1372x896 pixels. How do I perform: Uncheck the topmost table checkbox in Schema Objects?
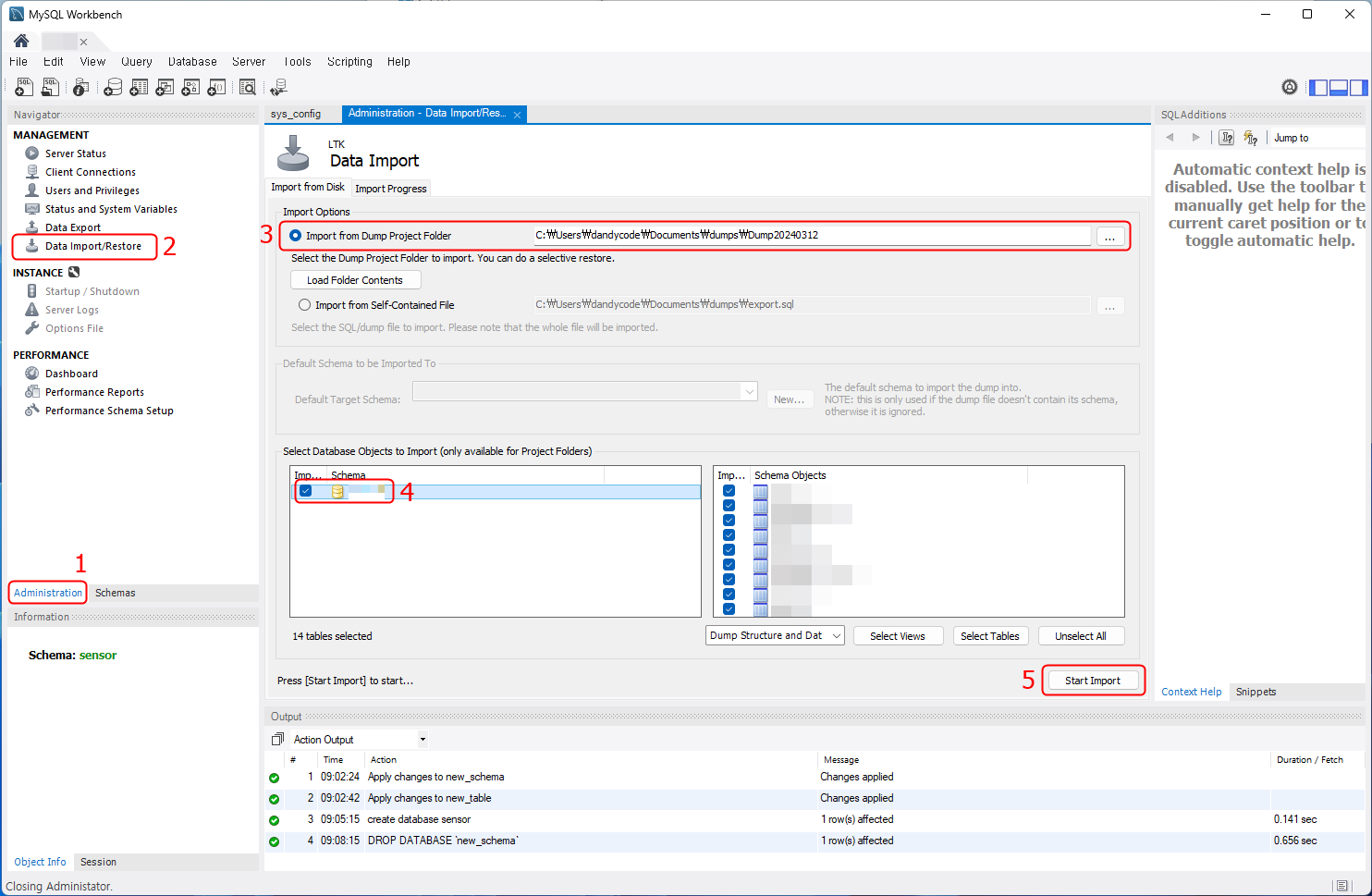point(729,491)
